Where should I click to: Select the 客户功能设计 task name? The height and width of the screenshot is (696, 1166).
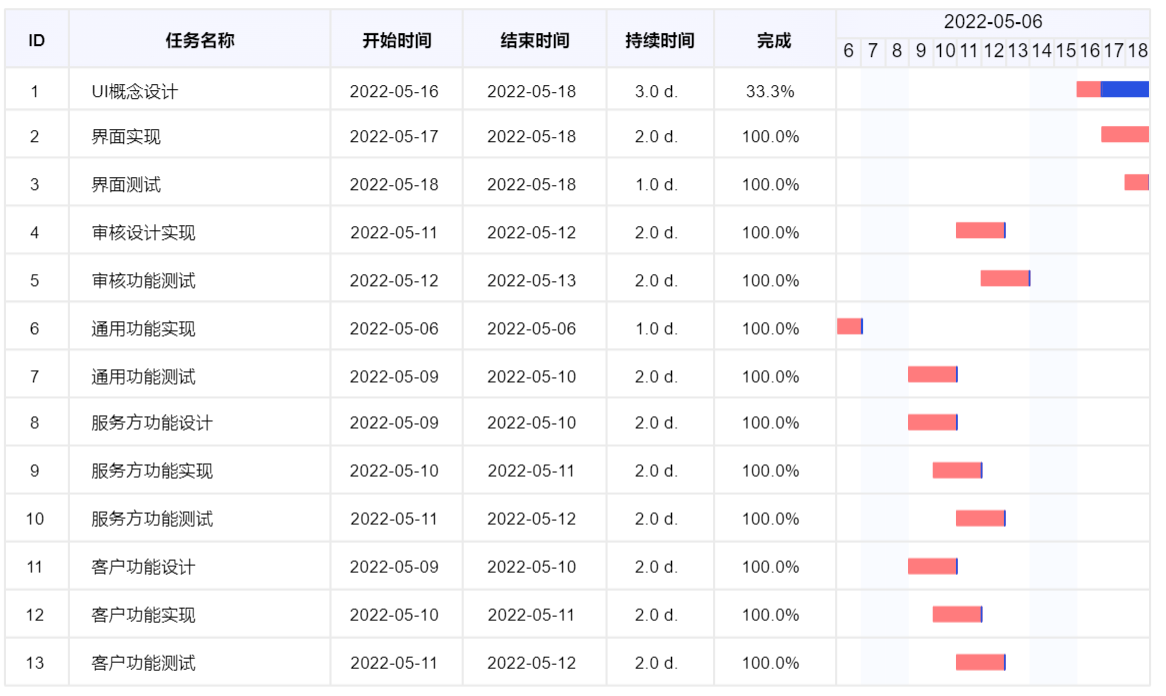tap(144, 567)
